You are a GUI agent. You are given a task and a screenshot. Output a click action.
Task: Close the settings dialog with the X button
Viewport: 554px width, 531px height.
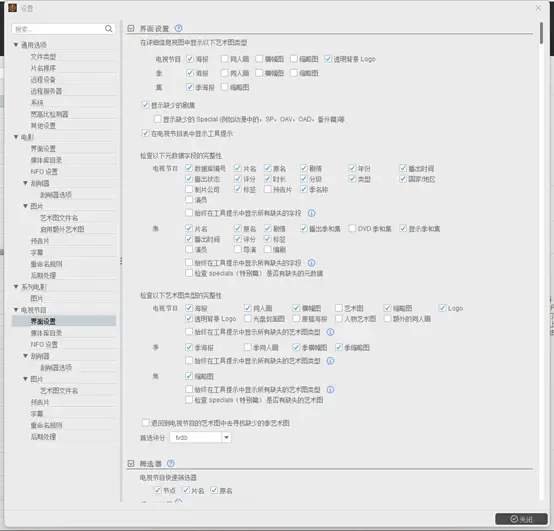(x=538, y=8)
